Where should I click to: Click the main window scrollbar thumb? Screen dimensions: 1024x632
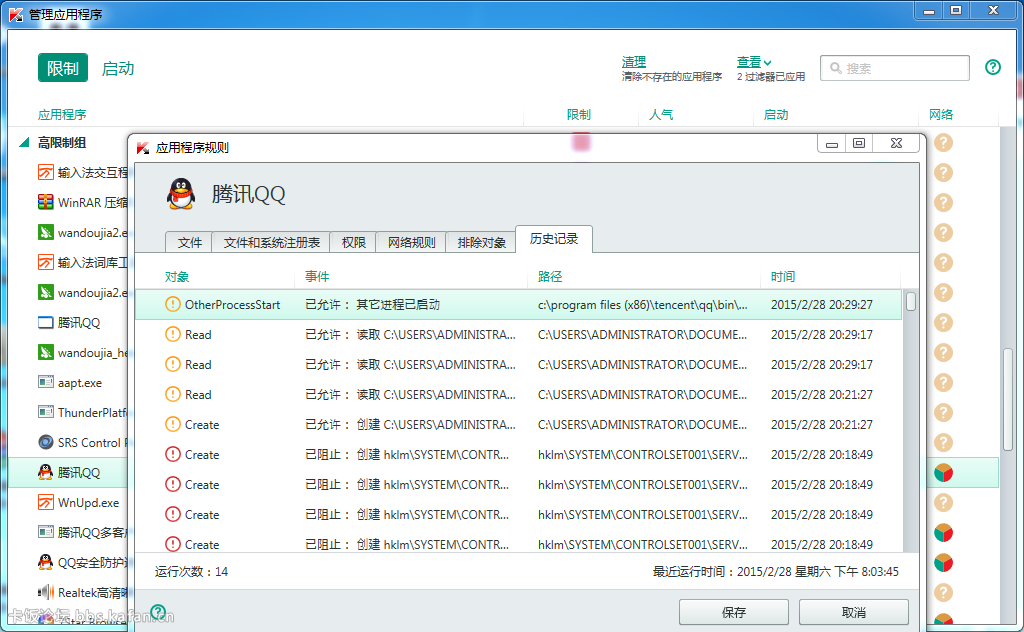click(1008, 400)
